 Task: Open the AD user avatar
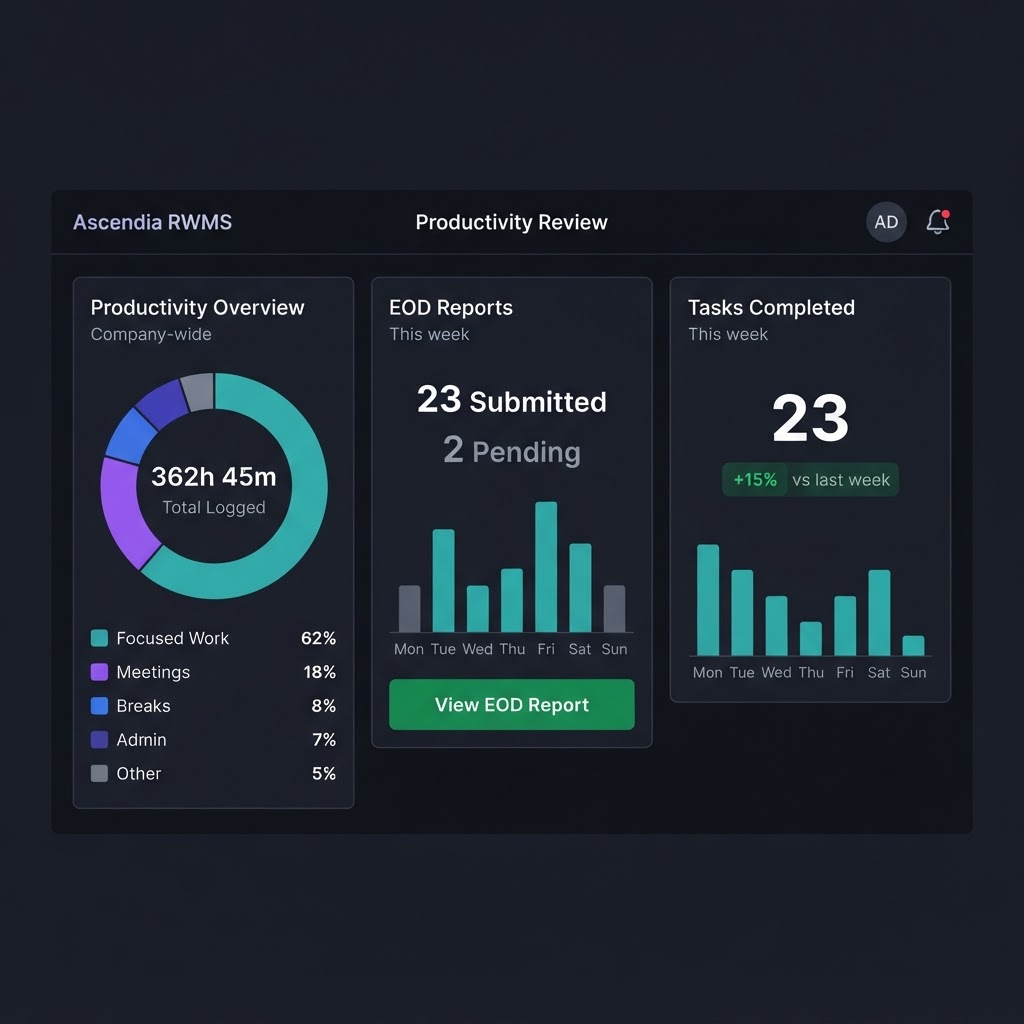[886, 222]
